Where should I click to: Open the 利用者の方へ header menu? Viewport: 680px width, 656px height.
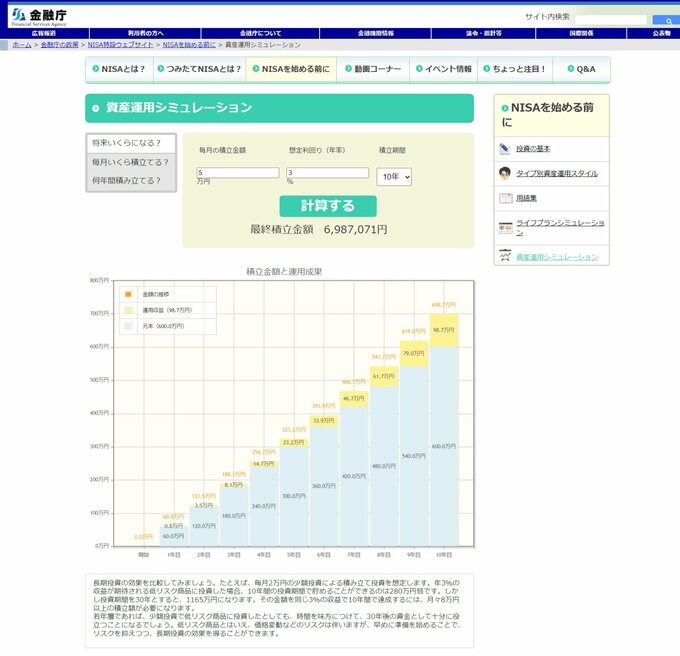(146, 33)
